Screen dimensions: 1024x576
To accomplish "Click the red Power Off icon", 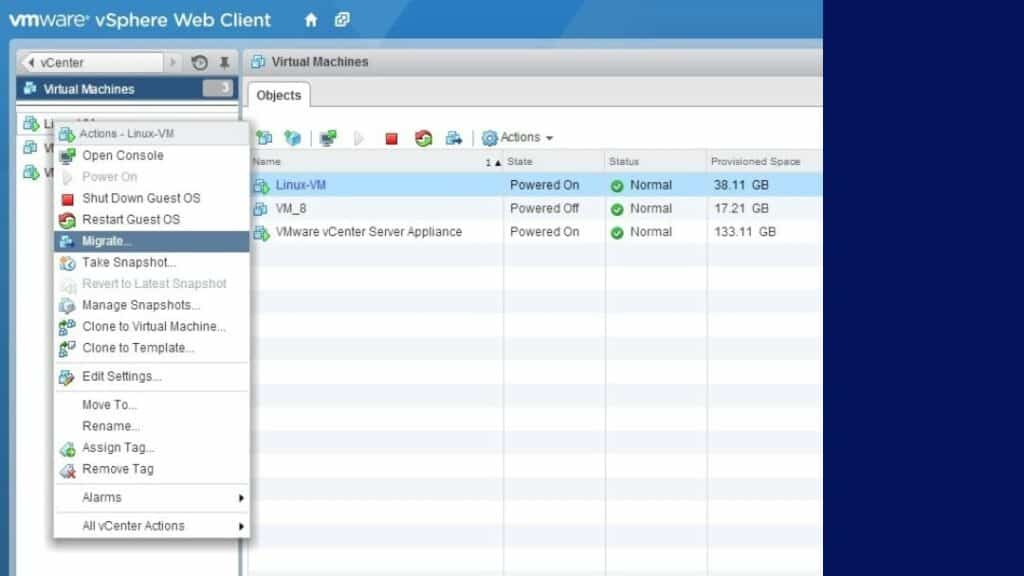I will [392, 137].
